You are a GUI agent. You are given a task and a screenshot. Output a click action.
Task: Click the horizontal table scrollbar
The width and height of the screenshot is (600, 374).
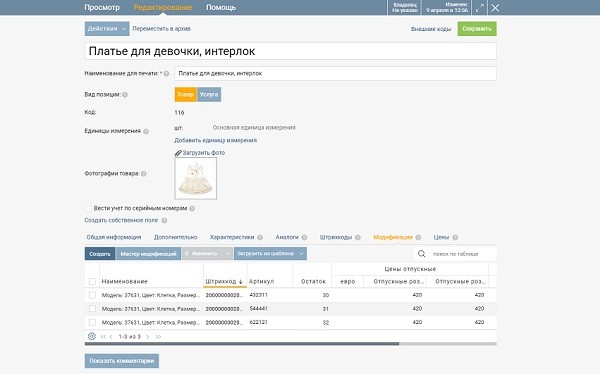tap(242, 344)
